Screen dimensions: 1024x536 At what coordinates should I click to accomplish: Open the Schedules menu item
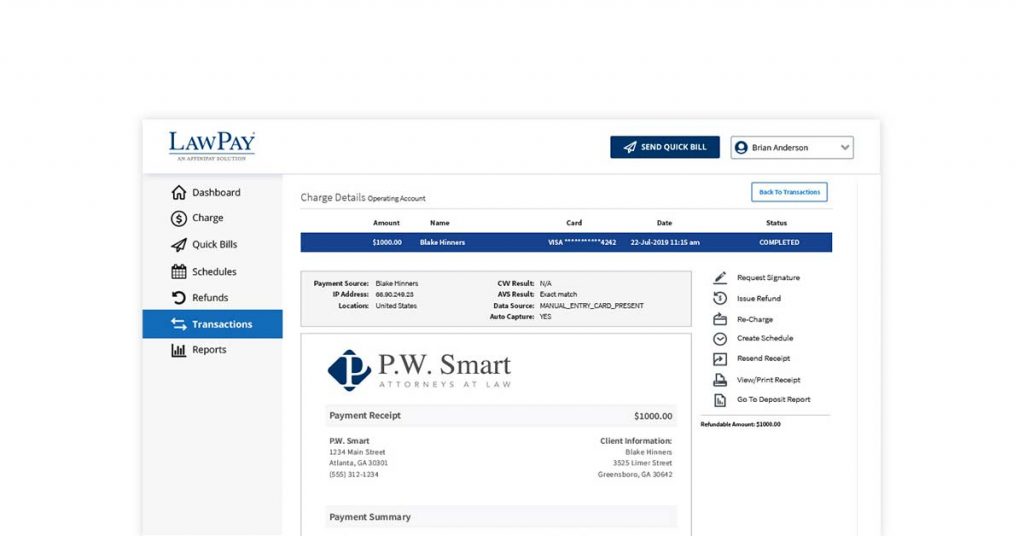click(212, 272)
